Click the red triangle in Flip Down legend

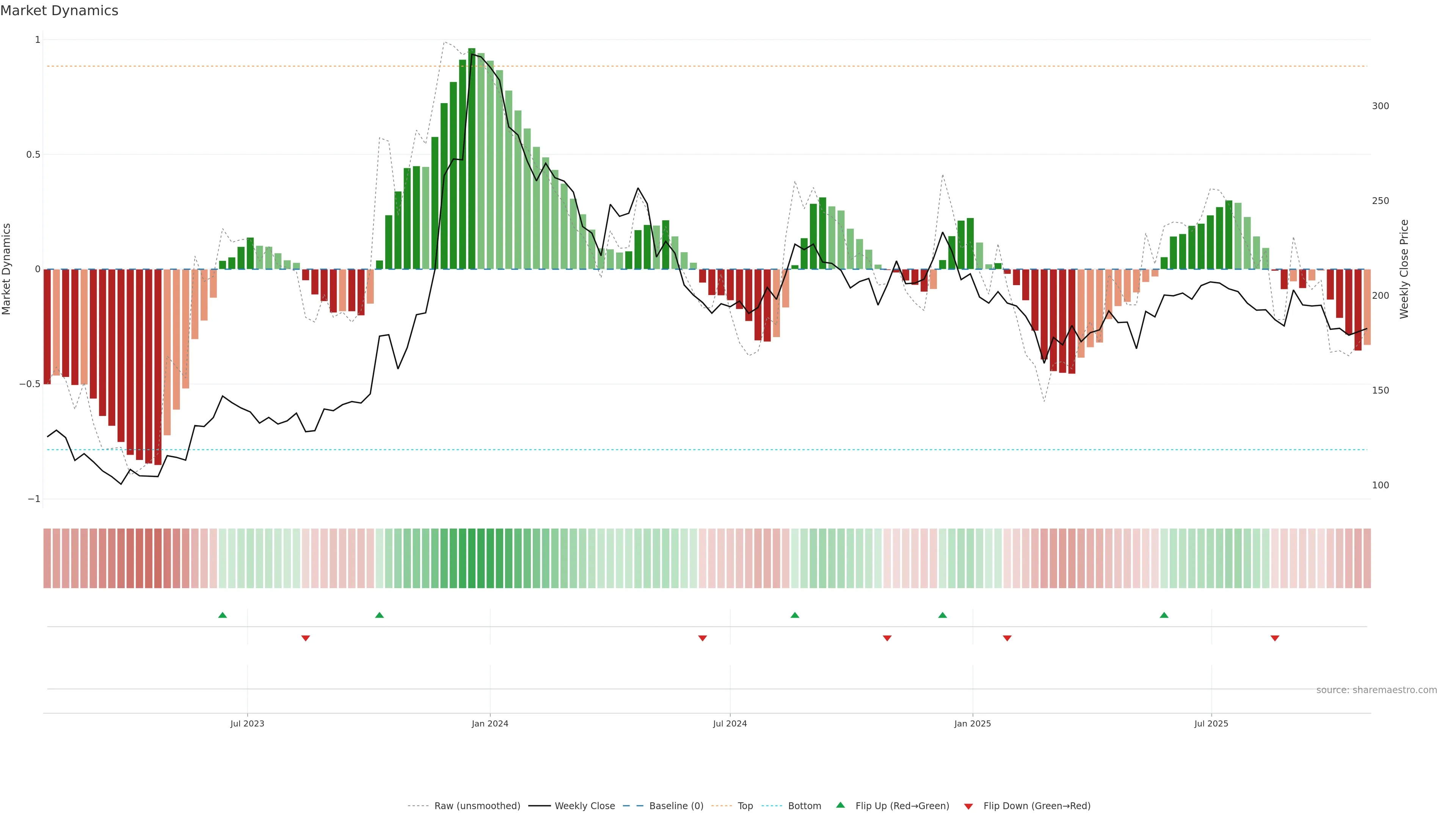968,806
